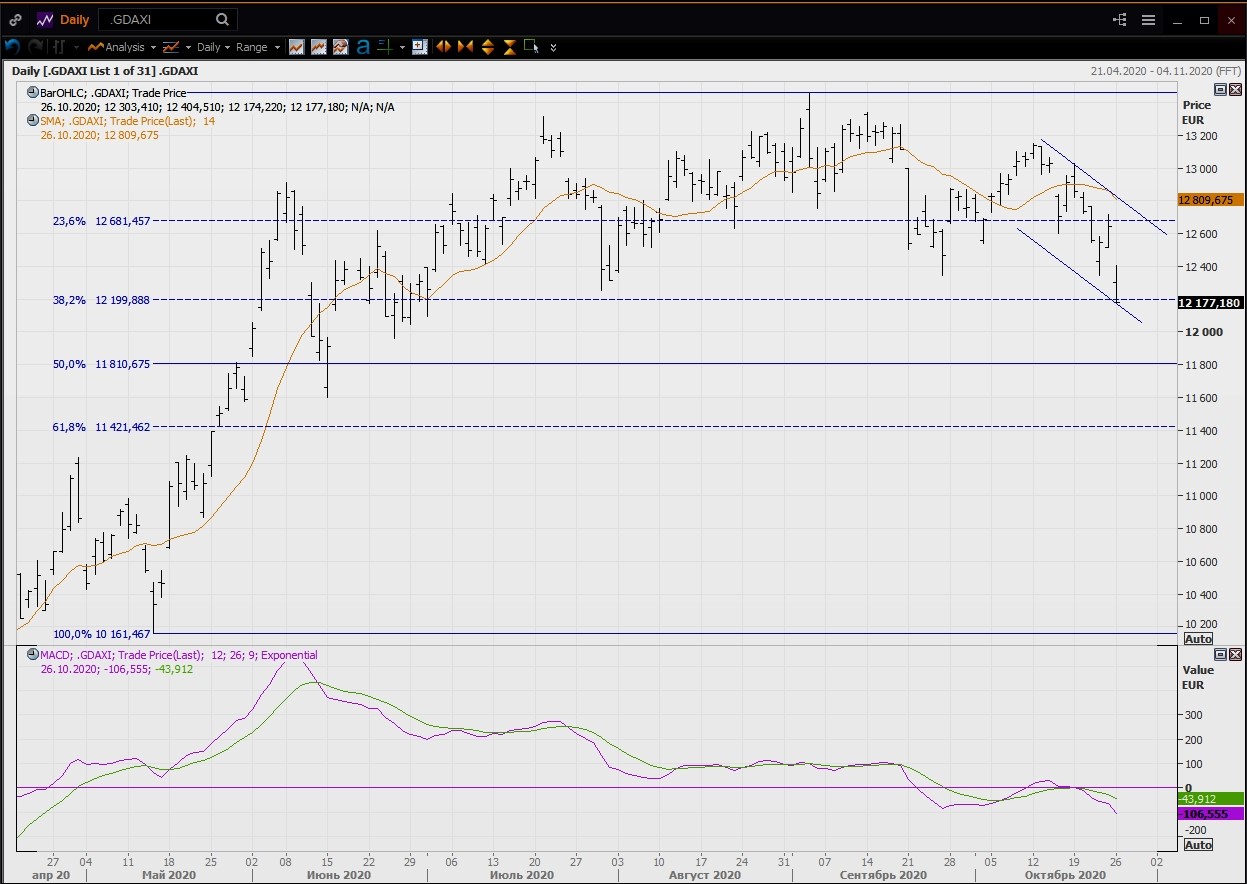
Task: Toggle Auto scale on price axis
Action: point(1198,638)
